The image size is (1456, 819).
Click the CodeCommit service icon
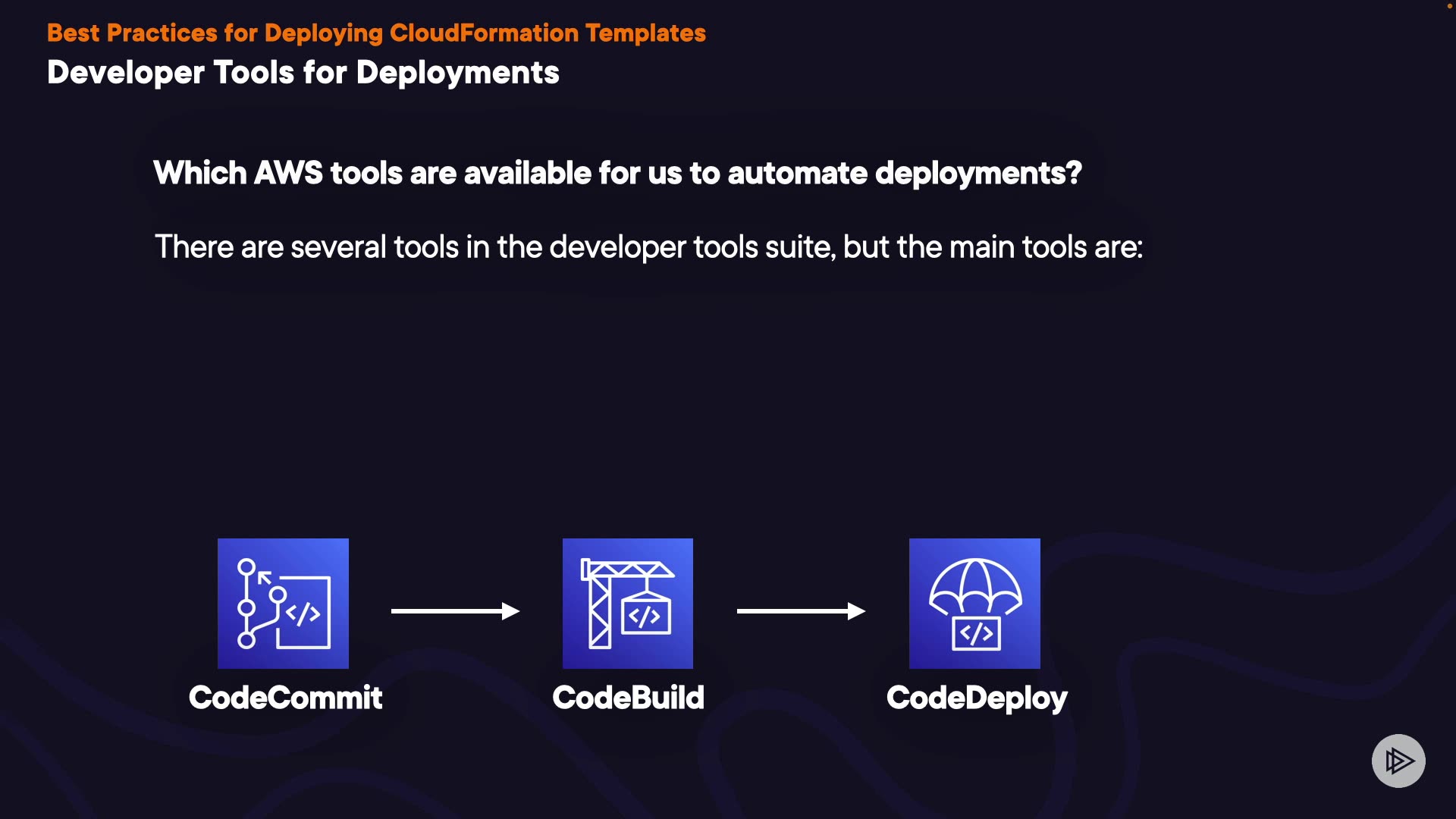[283, 604]
